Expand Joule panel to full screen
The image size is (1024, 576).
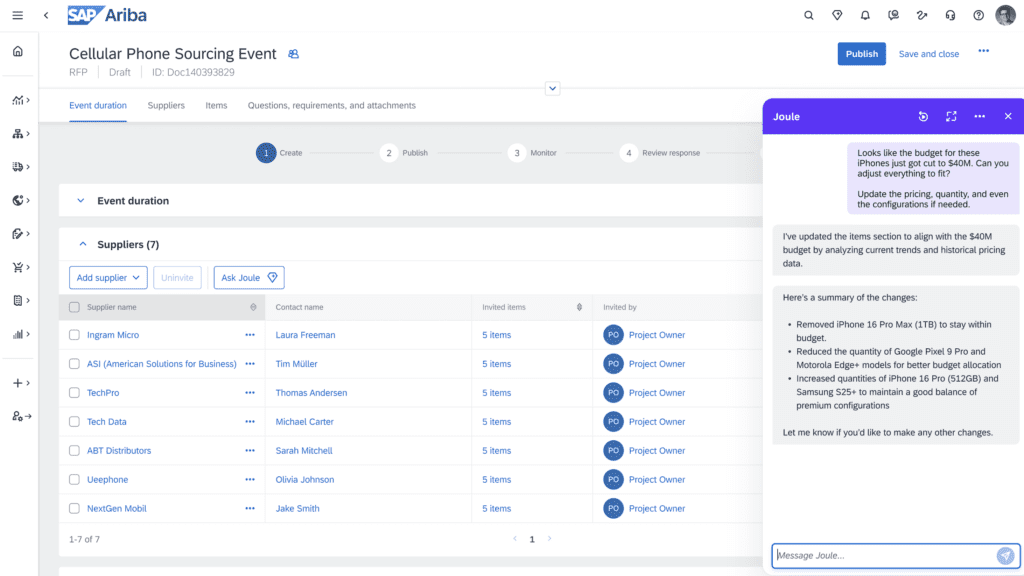click(x=951, y=117)
